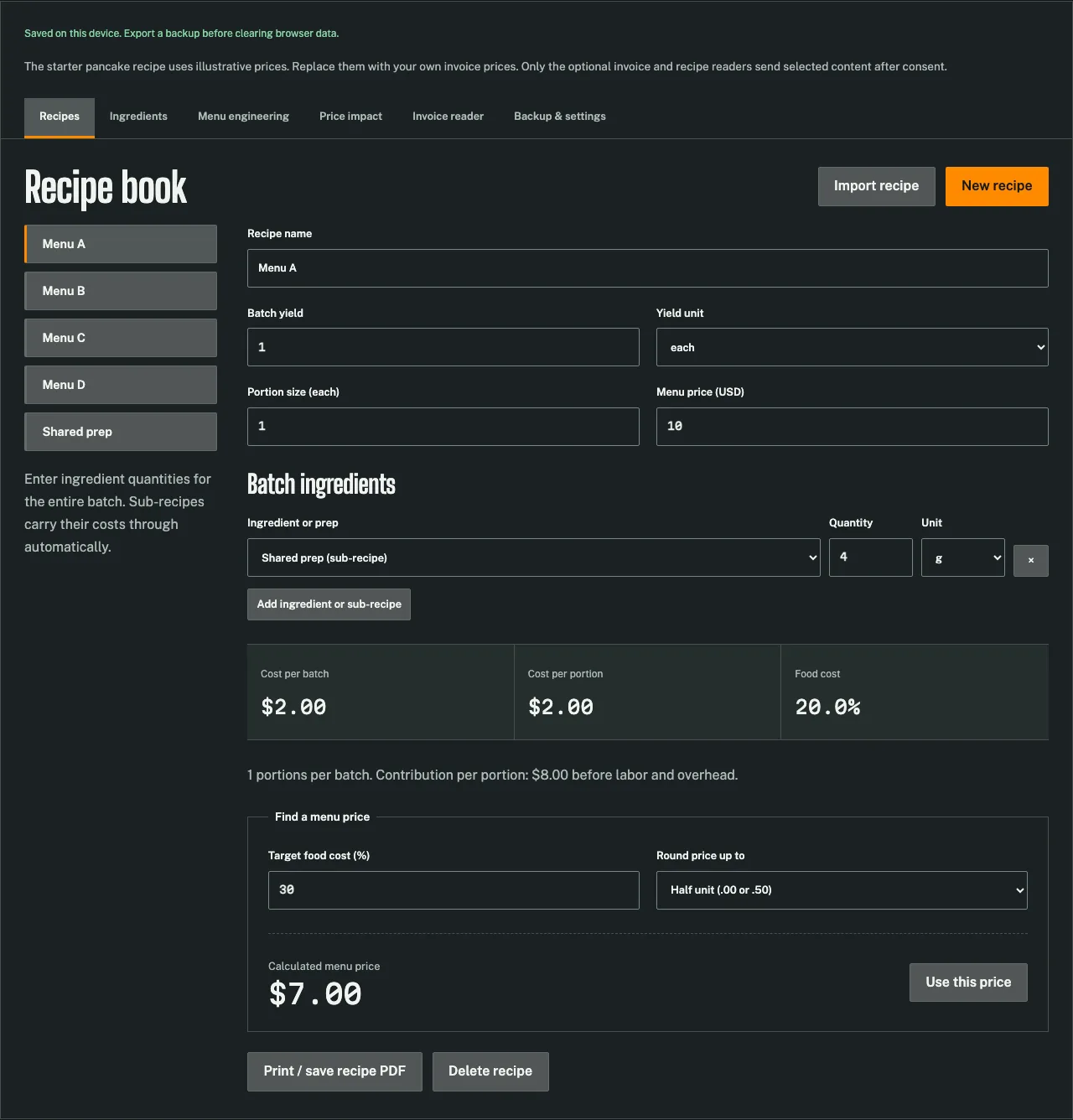Edit the Menu price (USD) field
This screenshot has height=1120, width=1073.
(852, 427)
